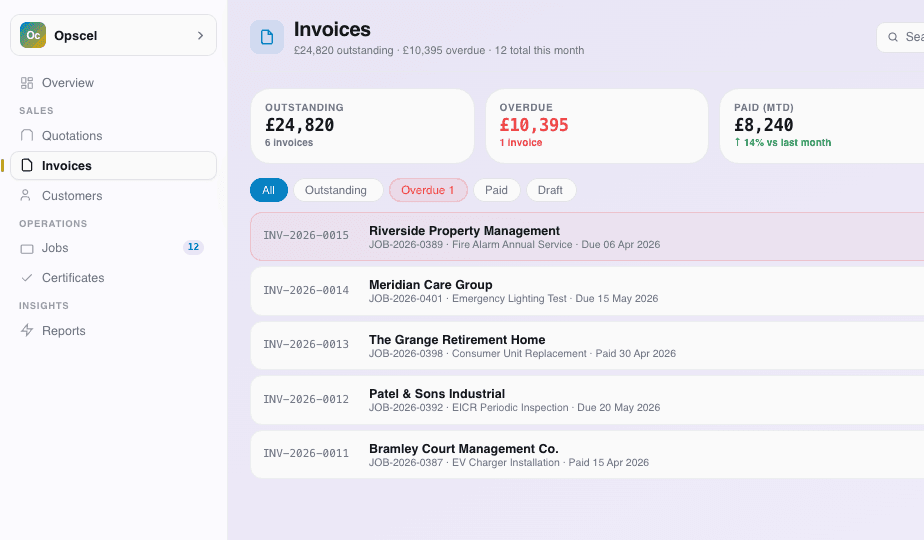Click the Certificates checkmark icon
This screenshot has height=540, width=924.
click(x=27, y=278)
